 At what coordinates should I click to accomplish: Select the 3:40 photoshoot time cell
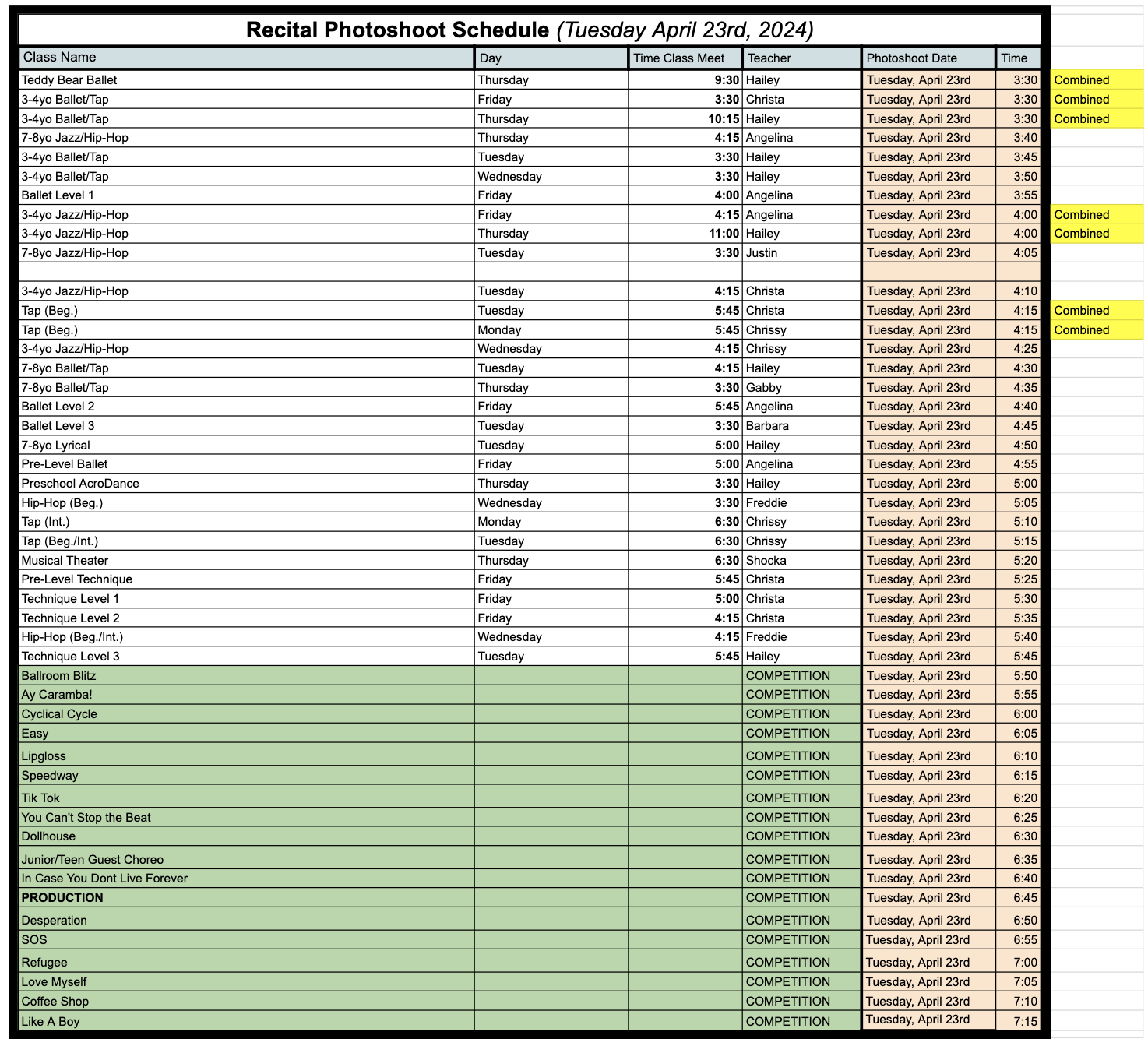point(1019,138)
